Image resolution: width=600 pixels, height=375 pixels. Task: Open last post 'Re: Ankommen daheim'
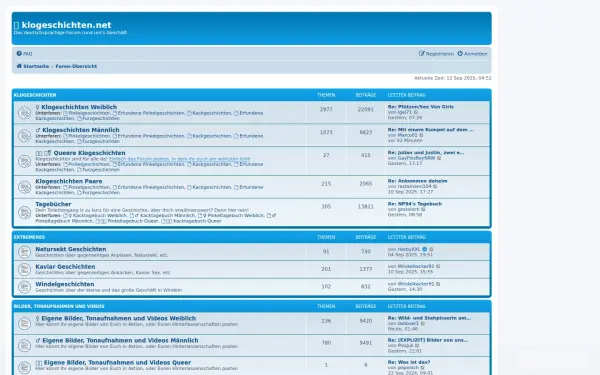coord(417,181)
